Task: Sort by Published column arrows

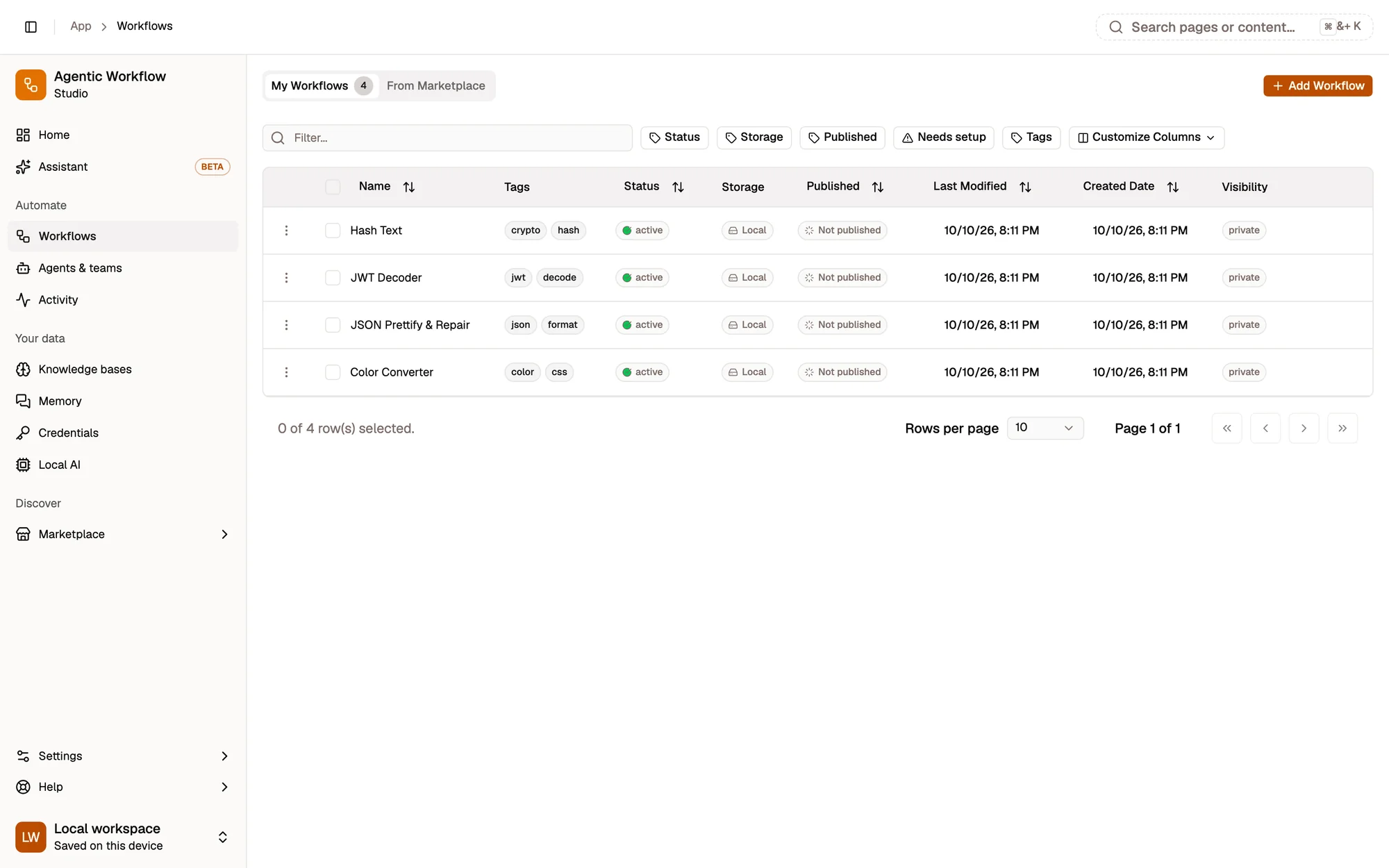Action: click(878, 187)
